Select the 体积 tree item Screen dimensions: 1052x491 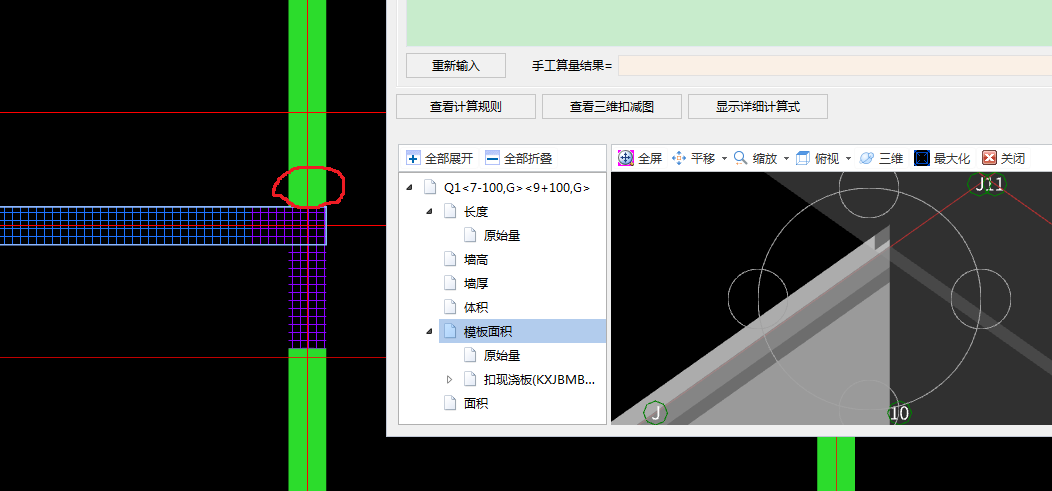click(x=476, y=307)
